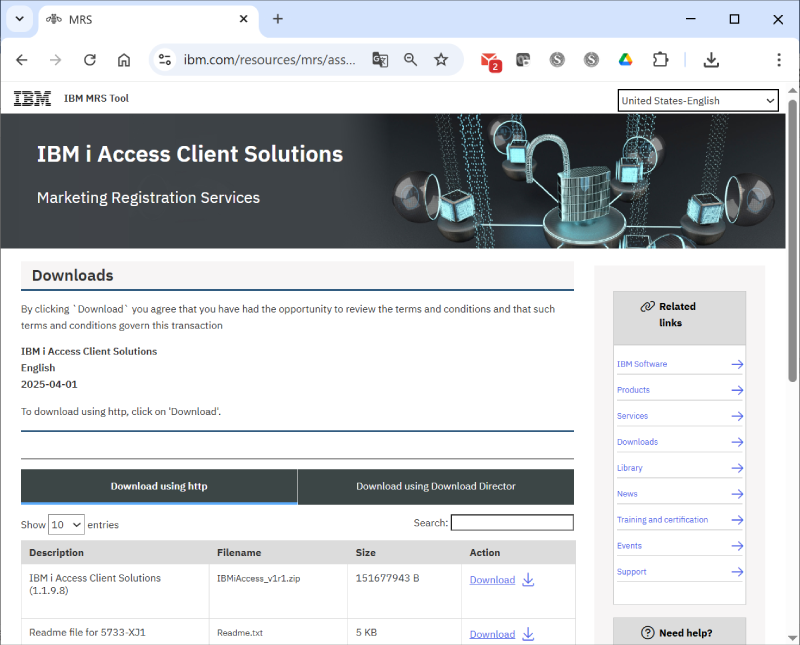Click the table Search input field

512,523
